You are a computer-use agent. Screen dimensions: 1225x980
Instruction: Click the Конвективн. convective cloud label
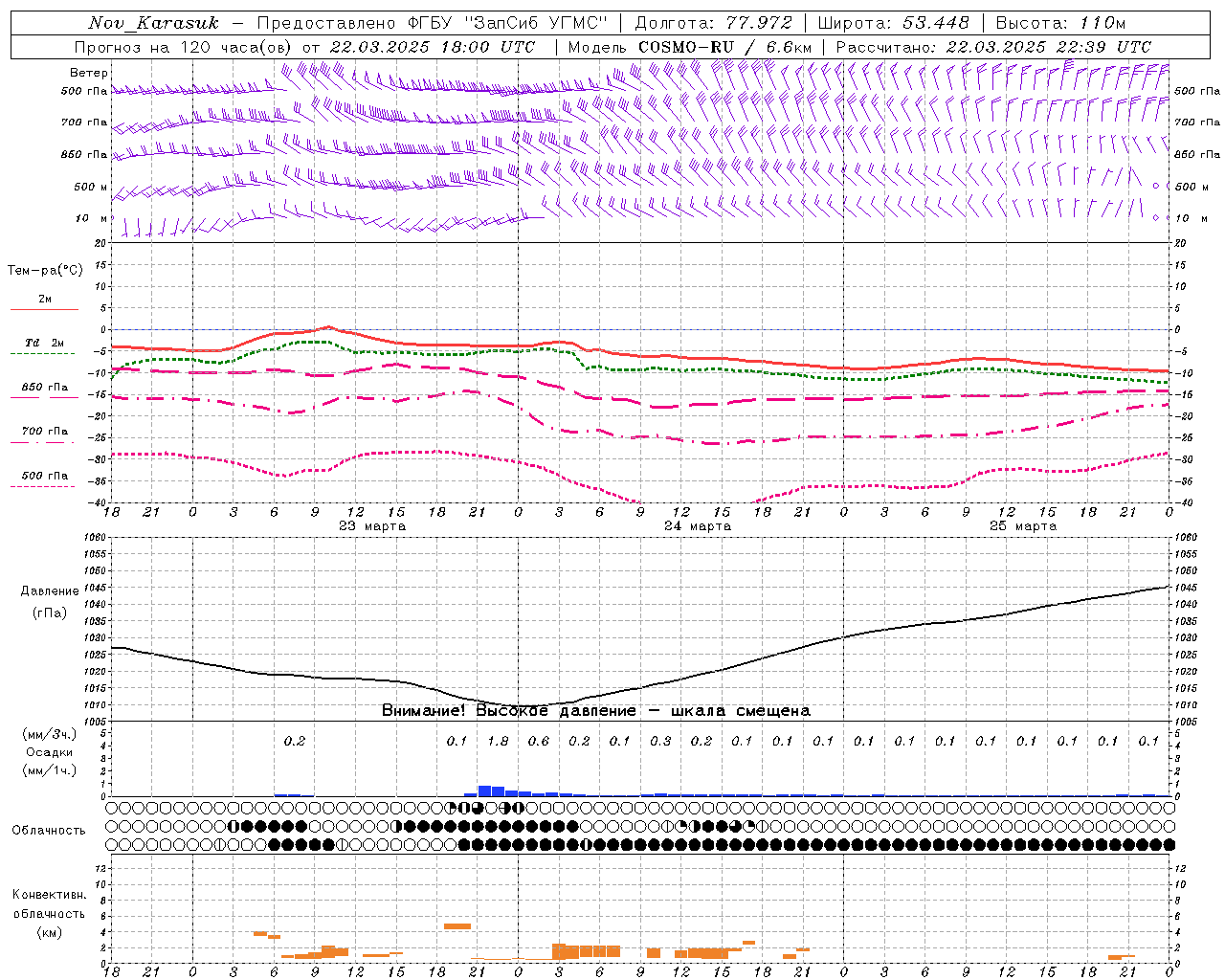point(49,895)
